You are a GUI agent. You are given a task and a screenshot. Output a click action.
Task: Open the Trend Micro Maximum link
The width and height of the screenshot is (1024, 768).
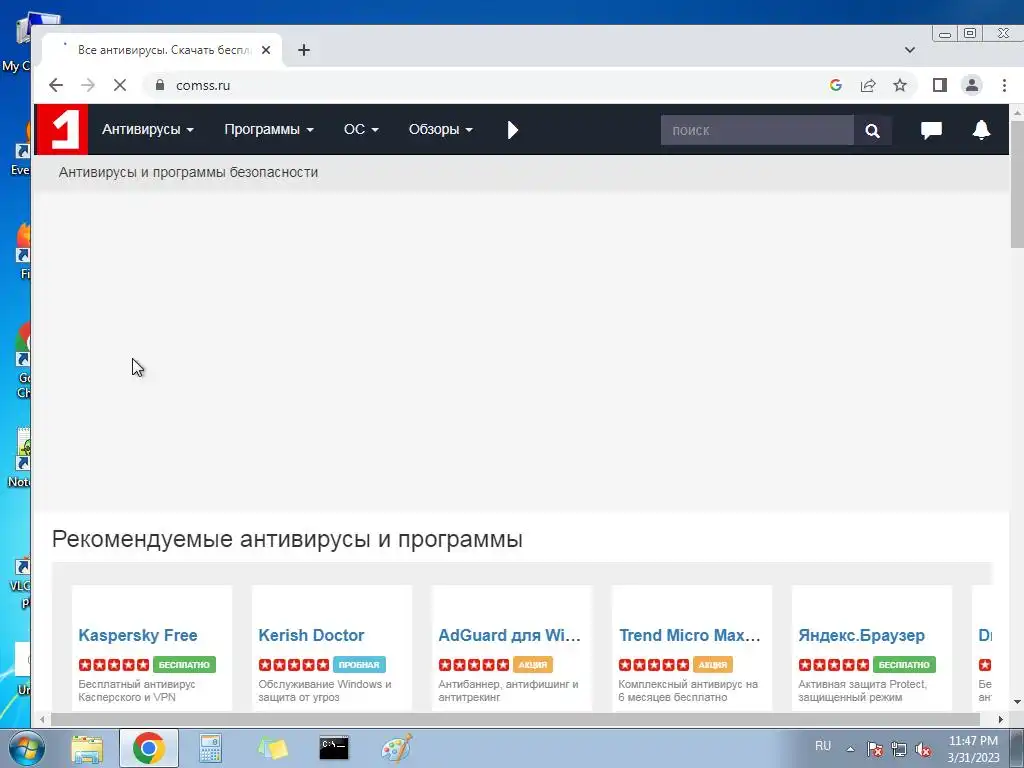(x=690, y=635)
